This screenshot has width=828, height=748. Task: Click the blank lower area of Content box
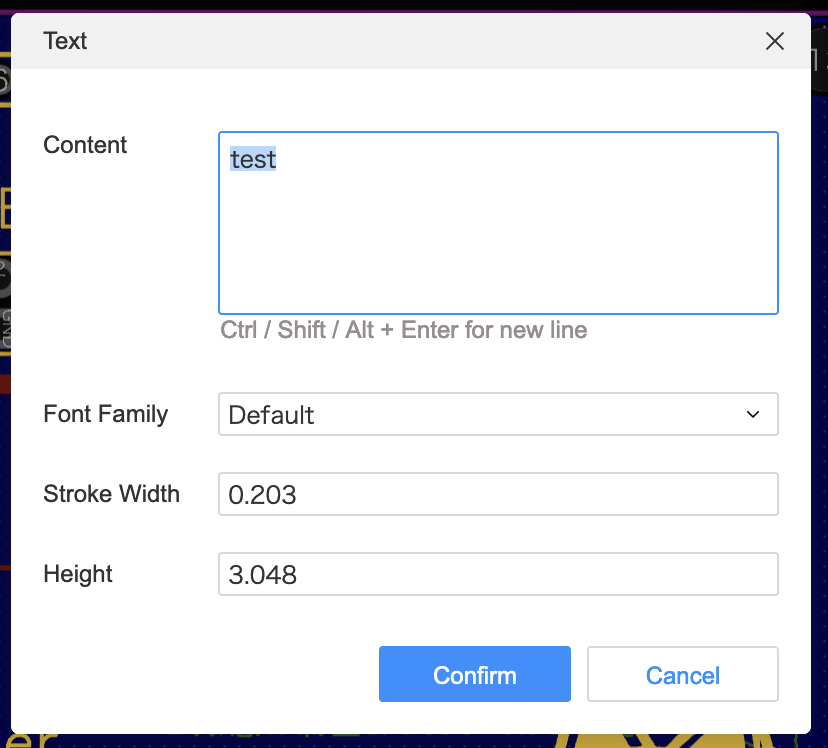pos(498,270)
